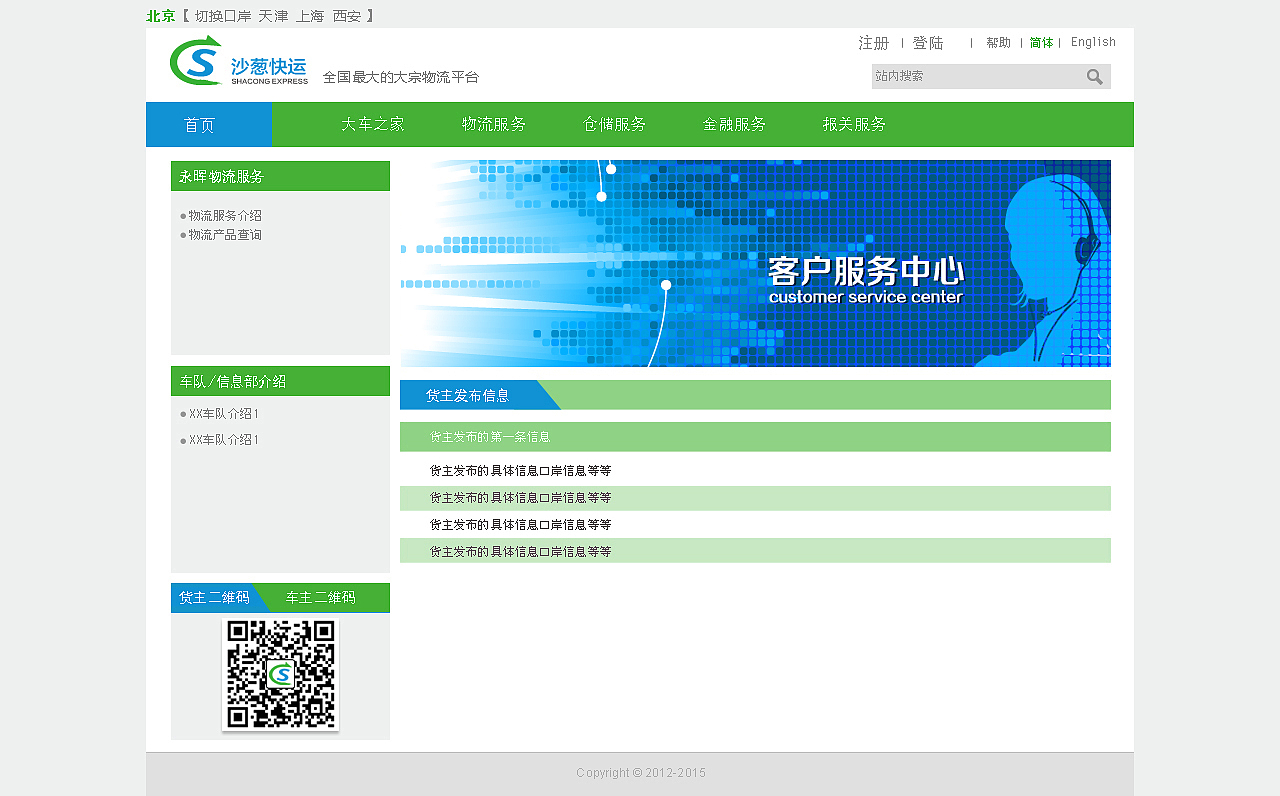Viewport: 1280px width, 796px height.
Task: Click the current city 北京
Action: (x=161, y=16)
